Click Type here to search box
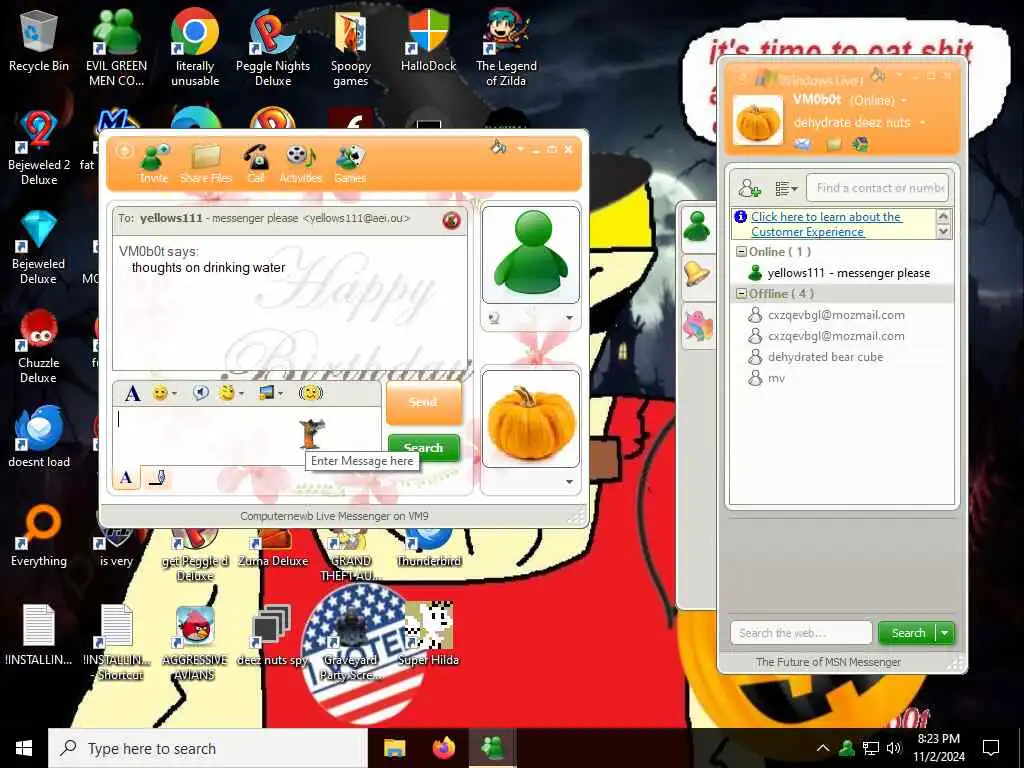Viewport: 1024px width, 768px height. click(x=208, y=748)
